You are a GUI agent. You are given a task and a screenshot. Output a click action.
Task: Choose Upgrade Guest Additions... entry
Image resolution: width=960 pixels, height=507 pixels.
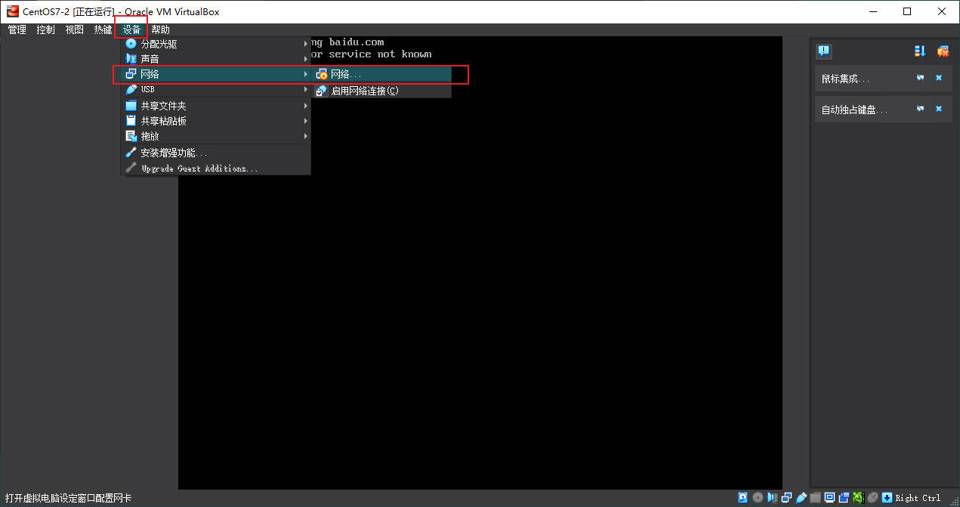215,168
